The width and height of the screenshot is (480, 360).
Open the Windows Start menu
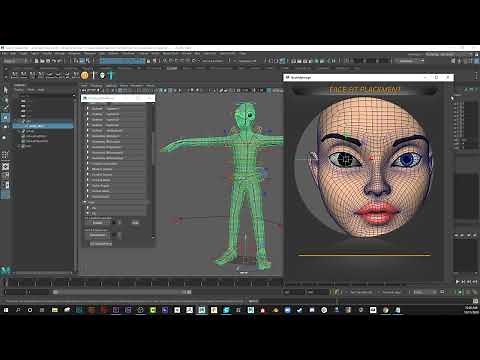coord(6,310)
